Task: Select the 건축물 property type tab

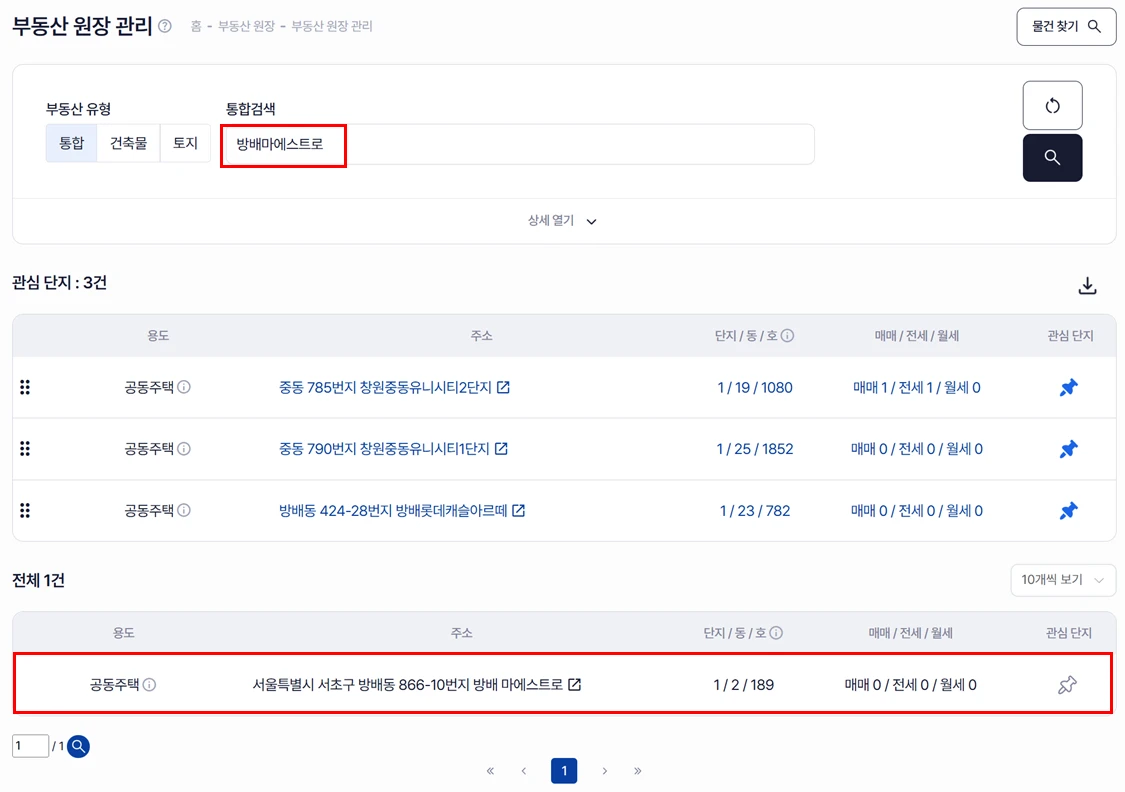Action: pos(128,143)
